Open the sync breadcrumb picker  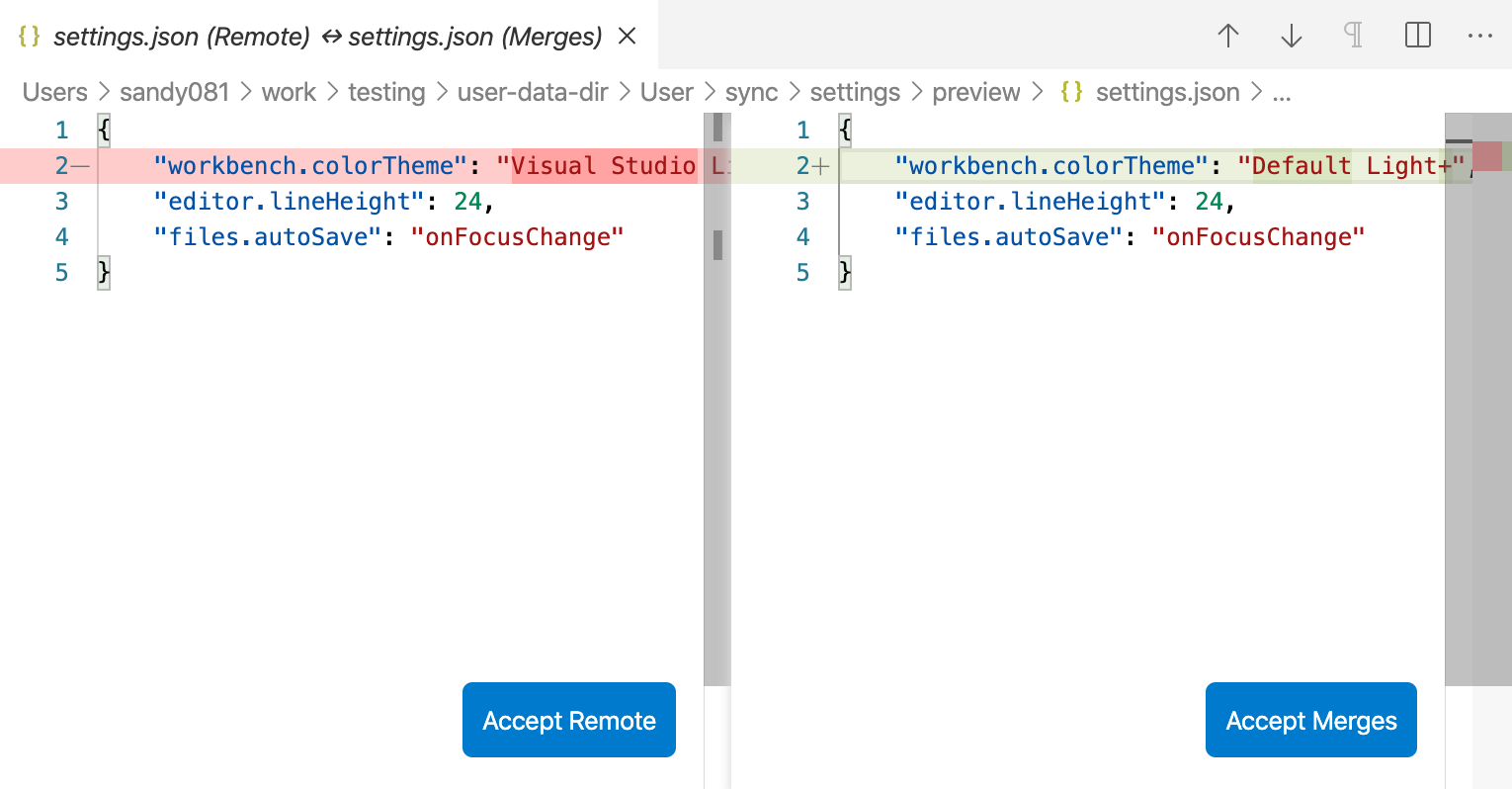[752, 91]
